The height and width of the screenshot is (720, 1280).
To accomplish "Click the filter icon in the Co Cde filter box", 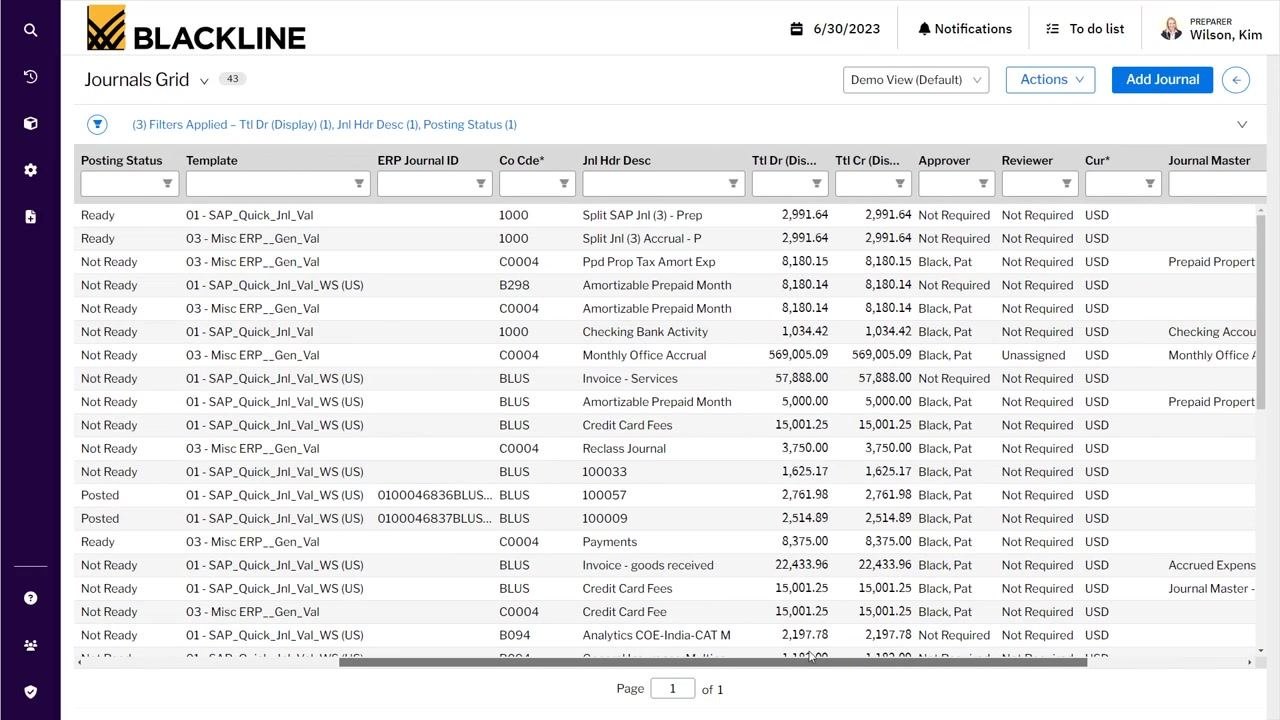I will [564, 184].
